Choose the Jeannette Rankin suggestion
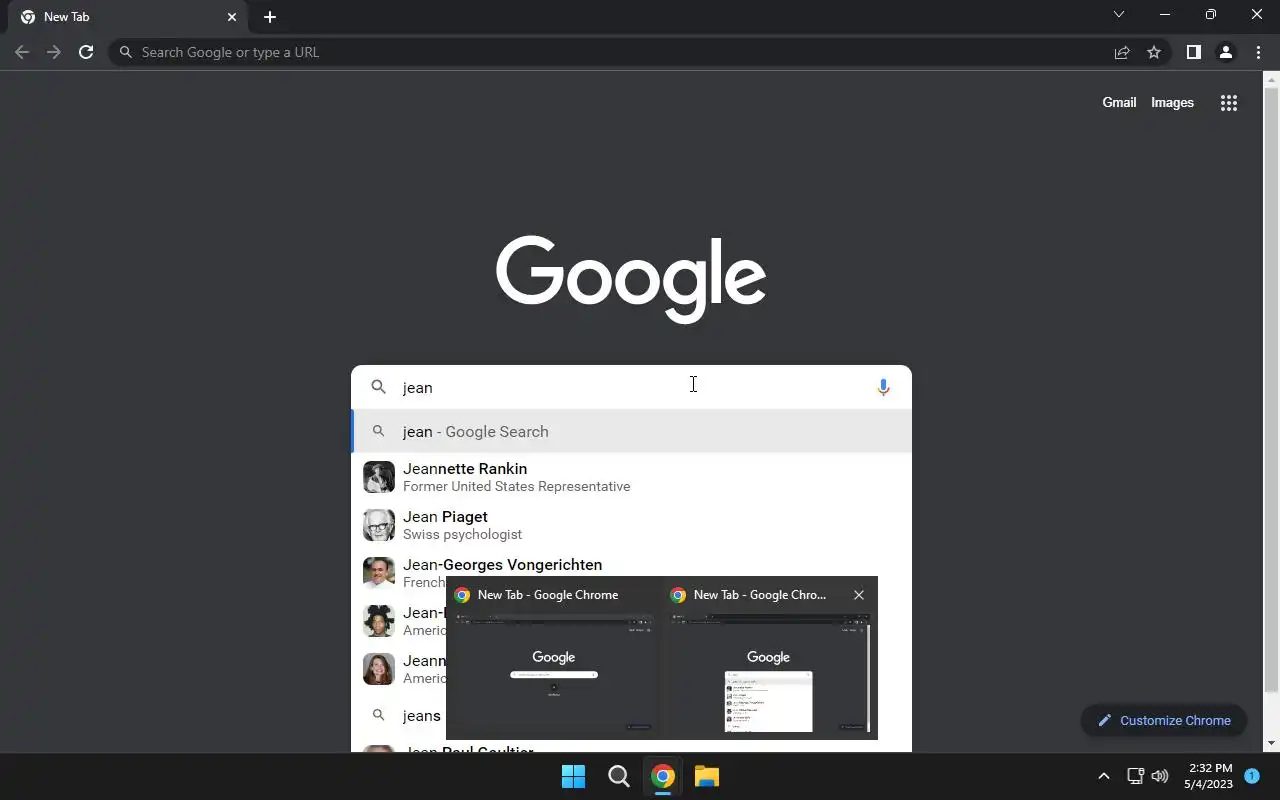 [x=631, y=477]
